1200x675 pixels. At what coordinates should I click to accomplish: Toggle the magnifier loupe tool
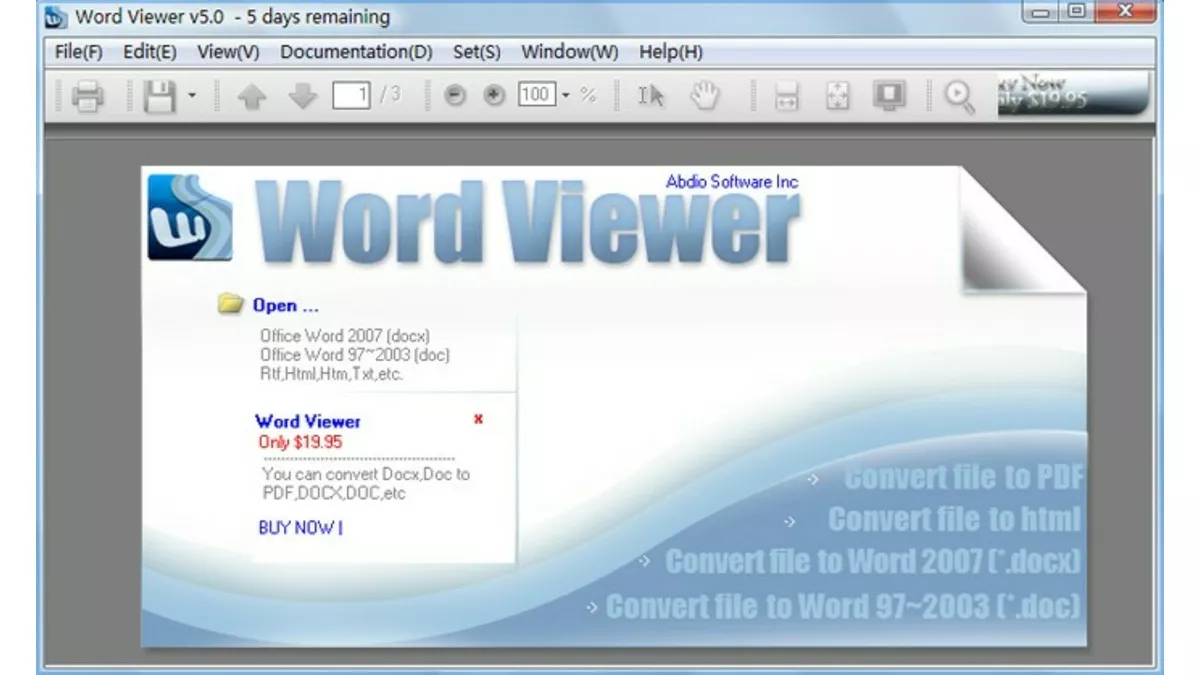coord(959,95)
